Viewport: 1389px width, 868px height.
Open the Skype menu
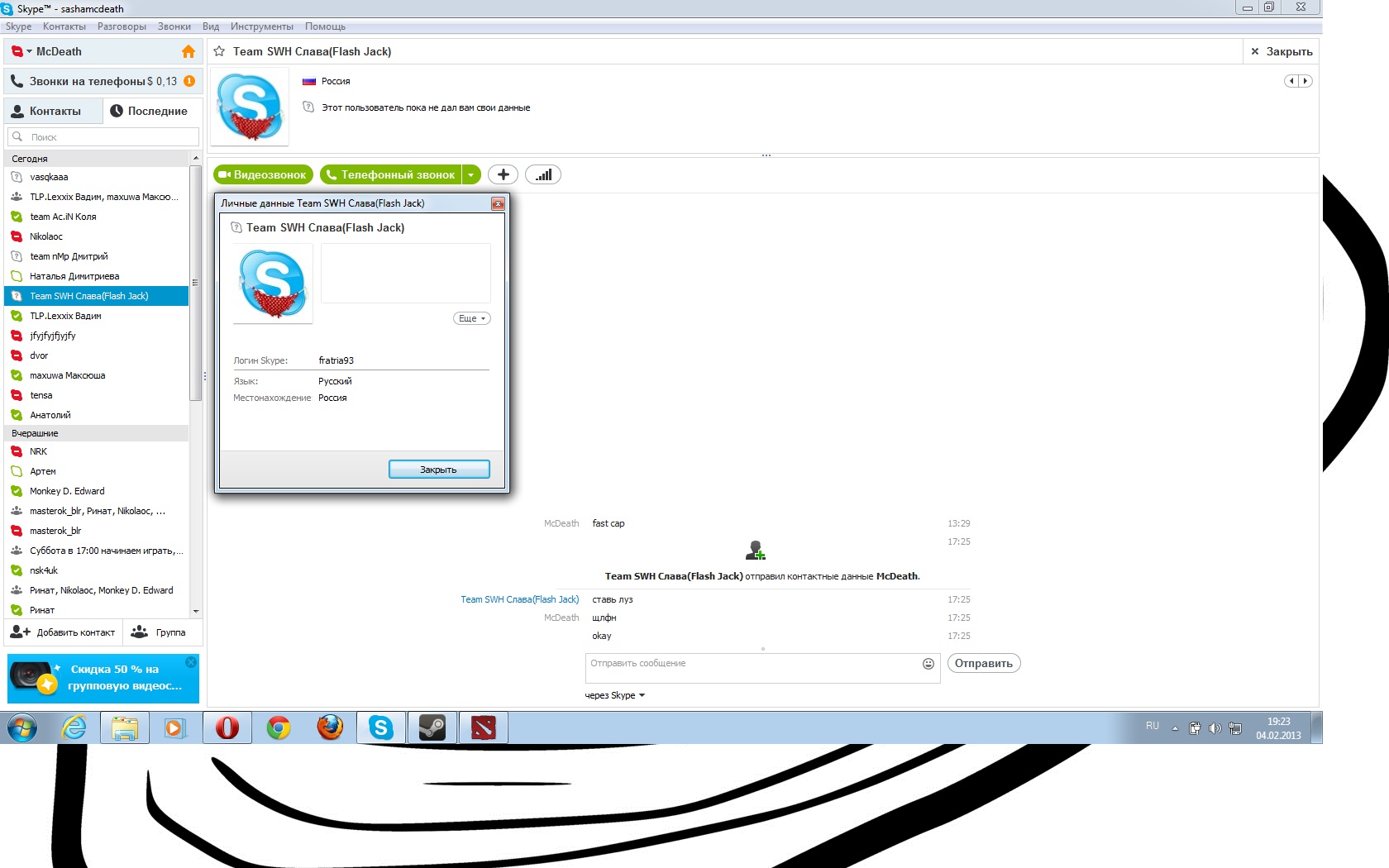[18, 26]
